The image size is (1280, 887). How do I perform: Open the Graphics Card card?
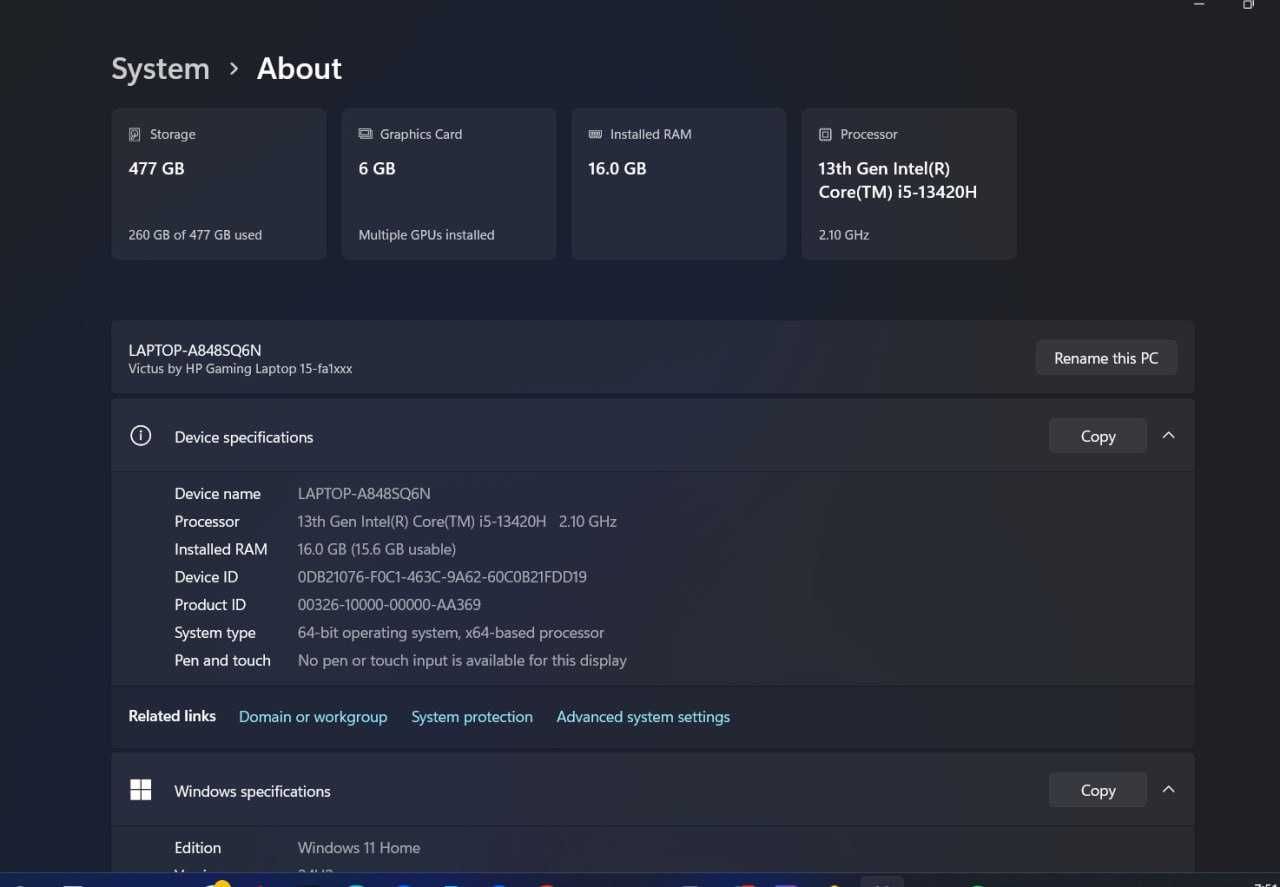tap(449, 184)
